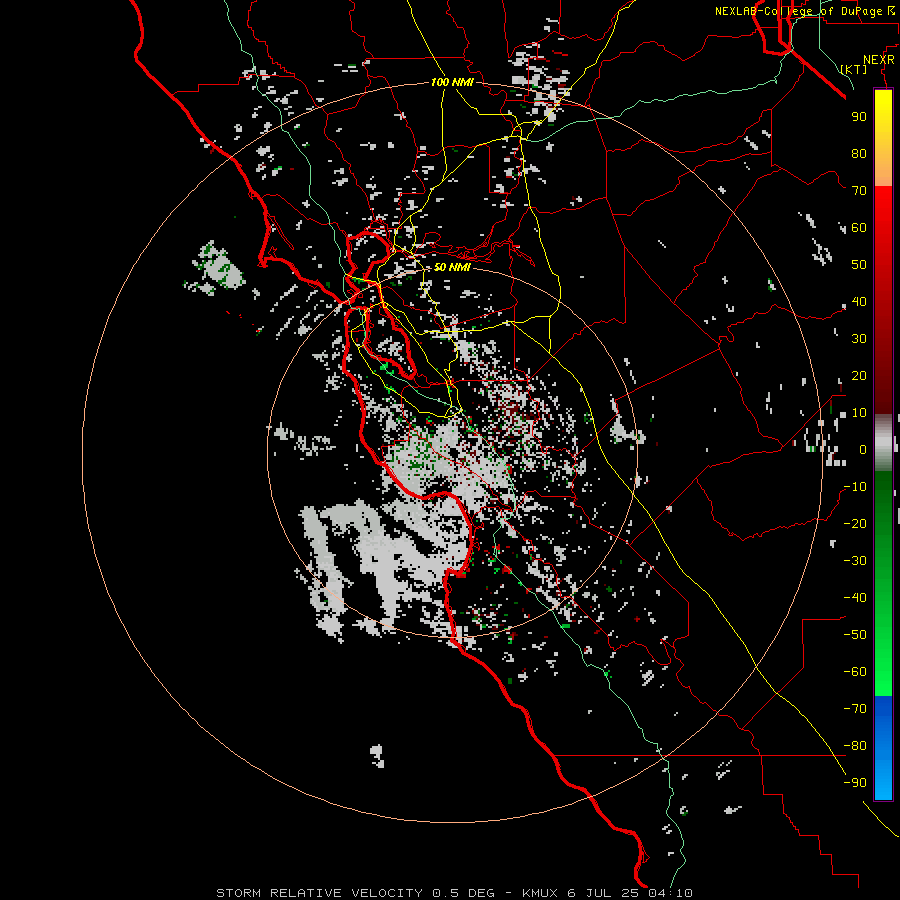Image resolution: width=900 pixels, height=900 pixels.
Task: Click the 10 value on velocity scale
Action: coord(859,413)
